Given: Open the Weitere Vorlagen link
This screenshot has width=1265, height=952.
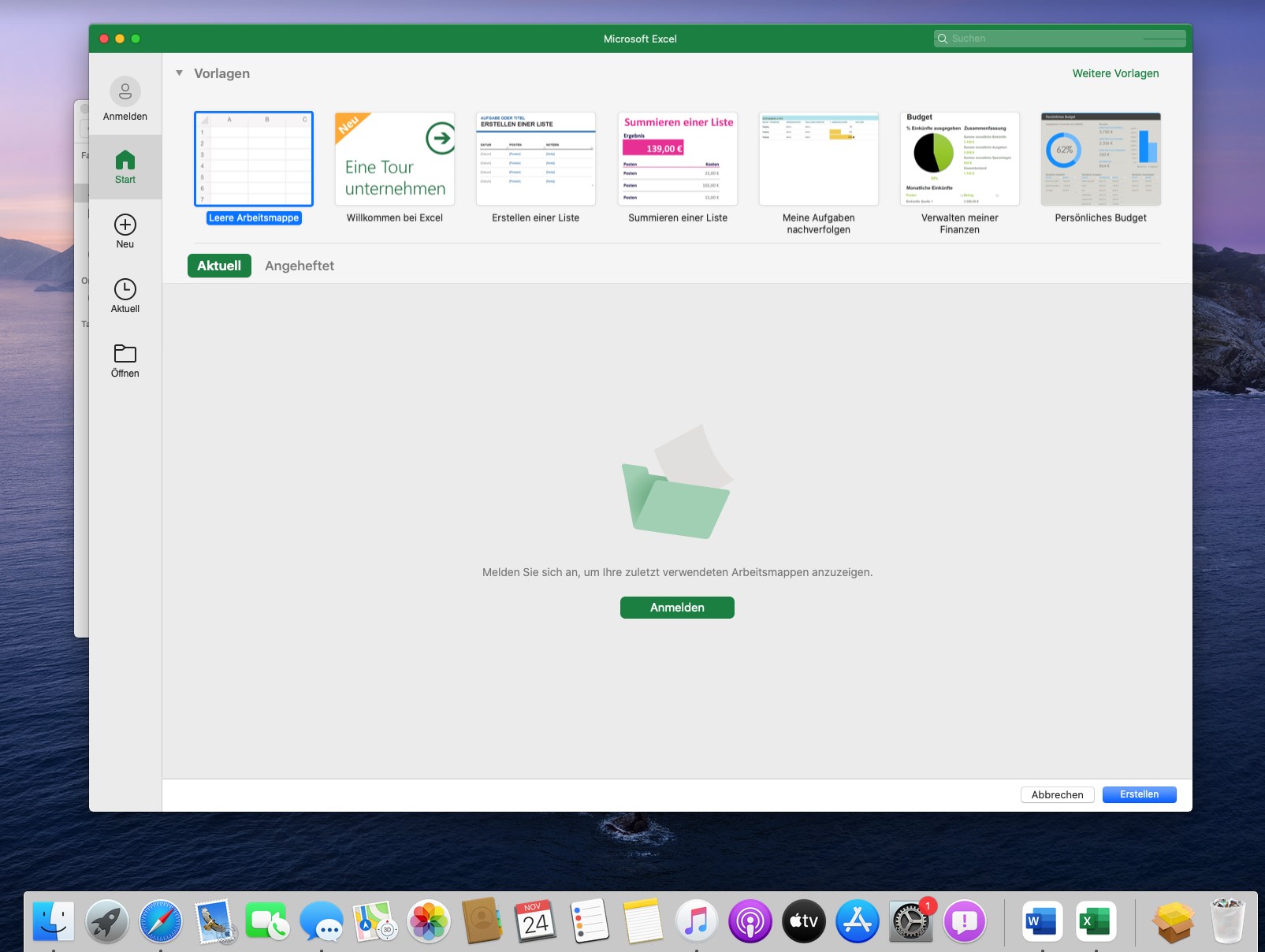Looking at the screenshot, I should tap(1115, 73).
